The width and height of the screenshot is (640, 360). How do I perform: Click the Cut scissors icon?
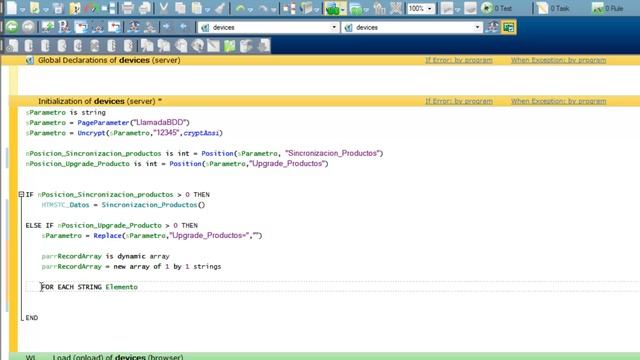pyautogui.click(x=164, y=8)
